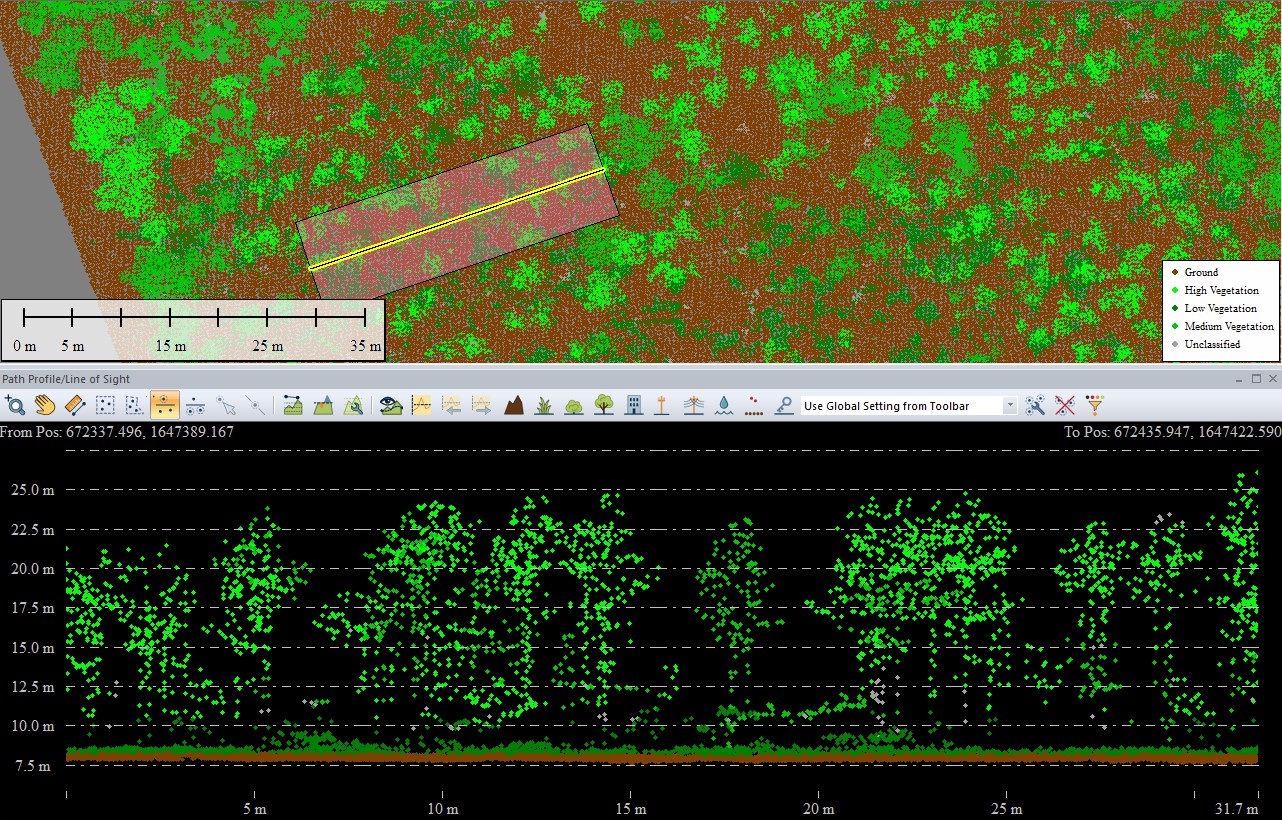Classify points as water droplet icon
Viewport: 1282px width, 820px height.
[x=724, y=405]
